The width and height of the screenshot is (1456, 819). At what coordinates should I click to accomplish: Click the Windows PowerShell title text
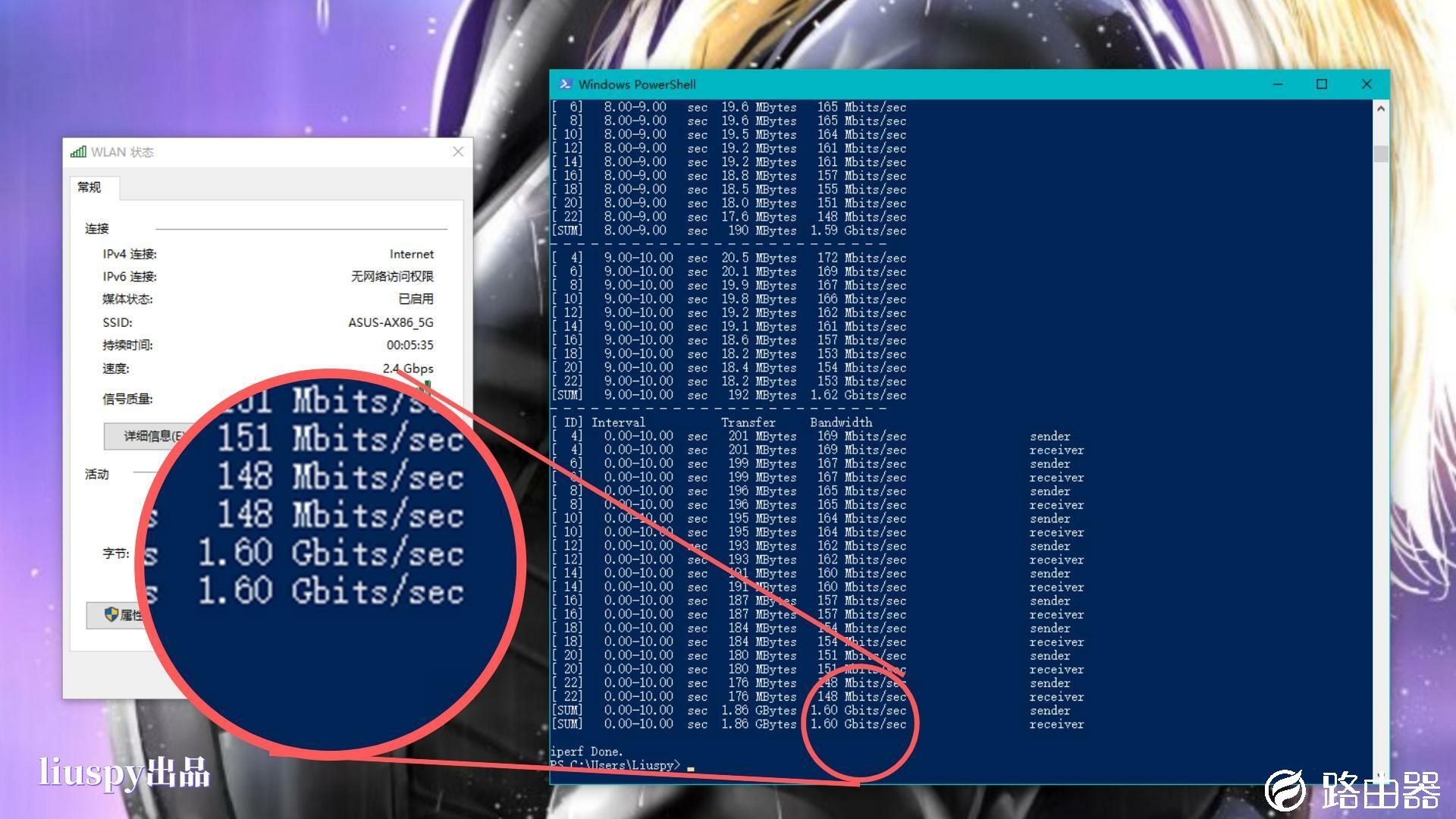(x=637, y=84)
